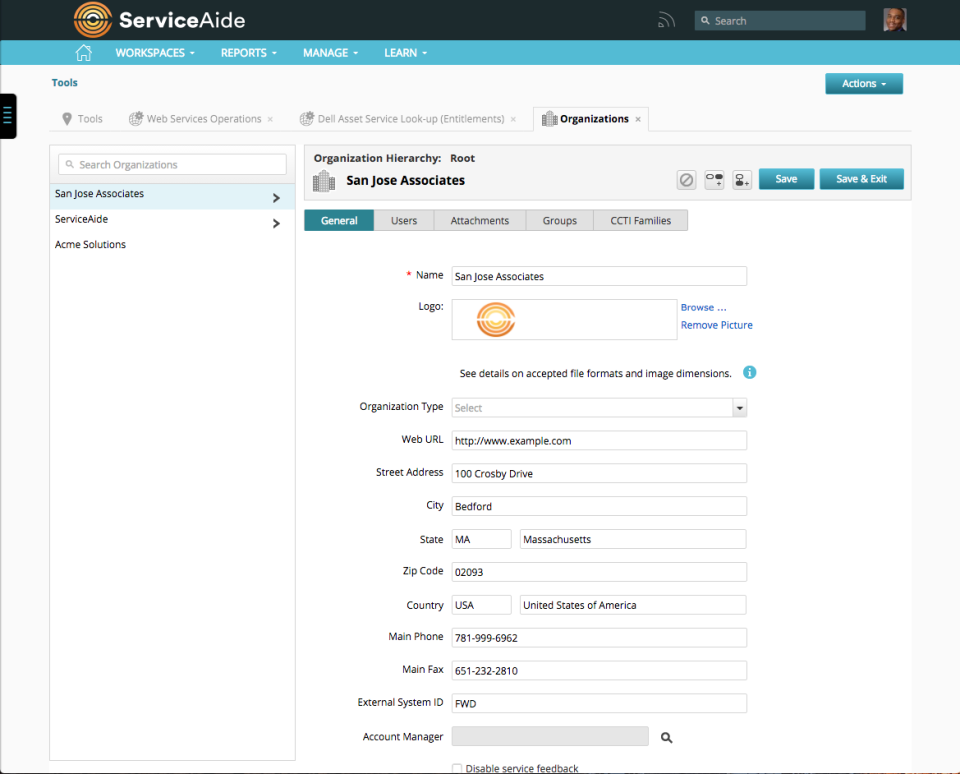960x774 pixels.
Task: Toggle Disable service feedback checkbox
Action: [x=457, y=768]
